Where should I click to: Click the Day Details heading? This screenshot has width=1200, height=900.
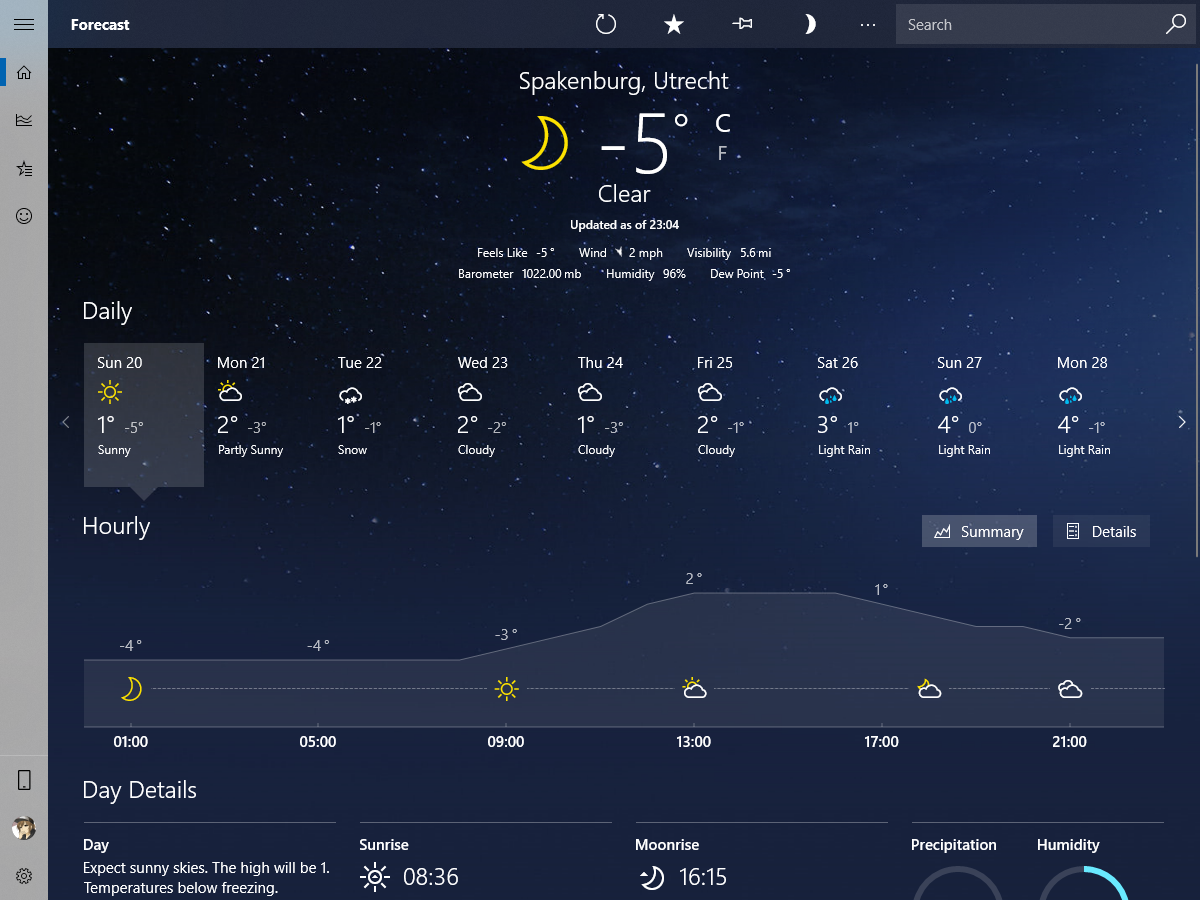140,790
